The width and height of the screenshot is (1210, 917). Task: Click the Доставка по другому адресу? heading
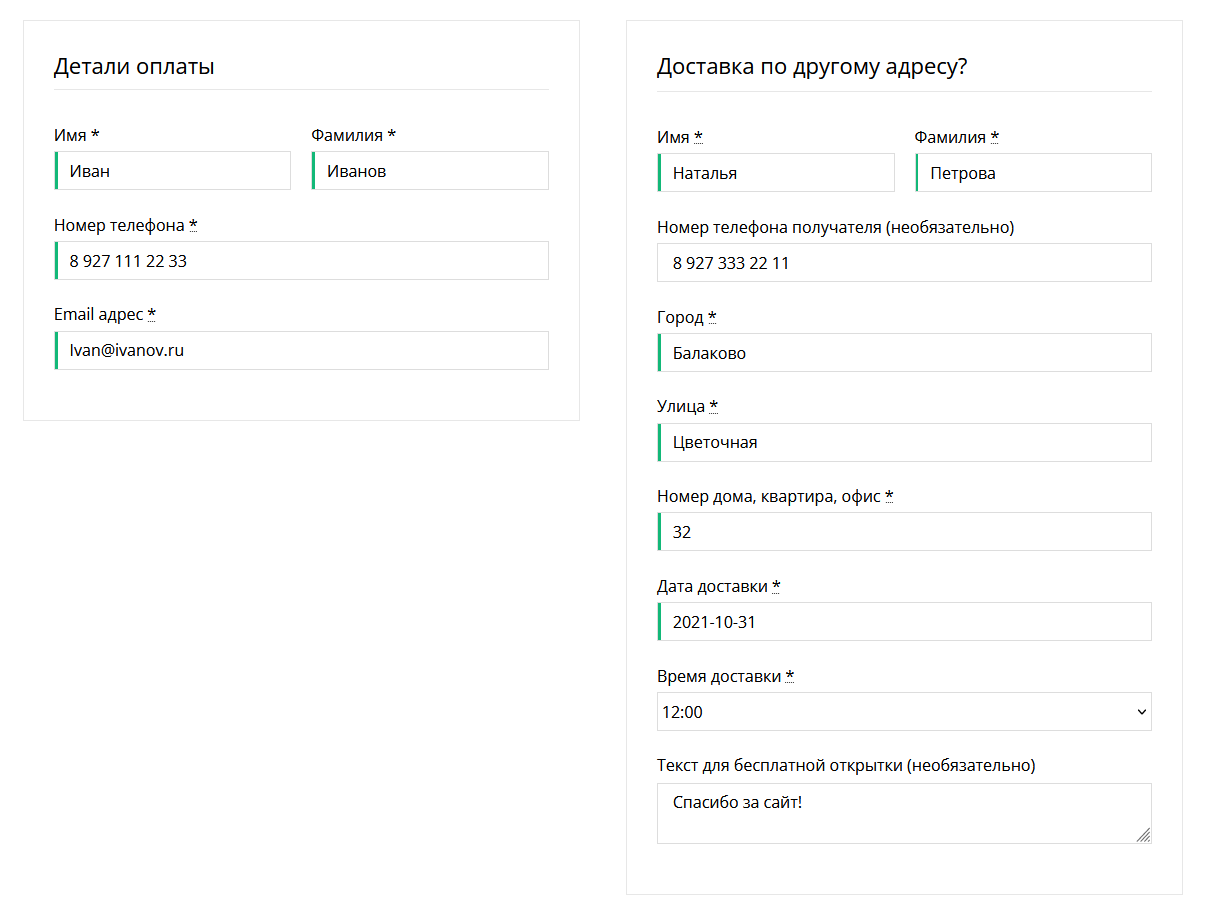[812, 67]
